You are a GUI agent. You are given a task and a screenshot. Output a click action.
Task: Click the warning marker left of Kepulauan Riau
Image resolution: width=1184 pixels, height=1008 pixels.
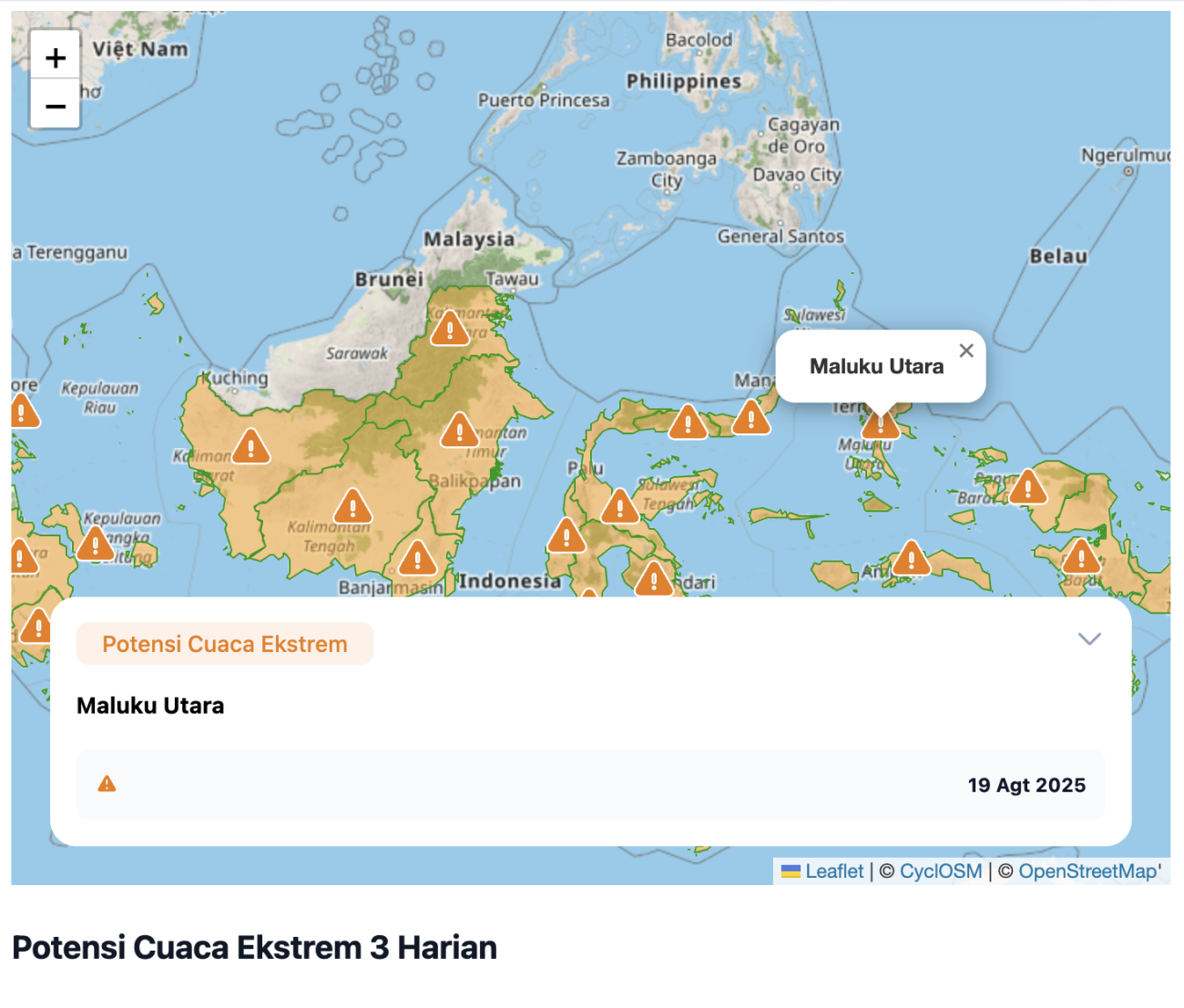pyautogui.click(x=23, y=412)
